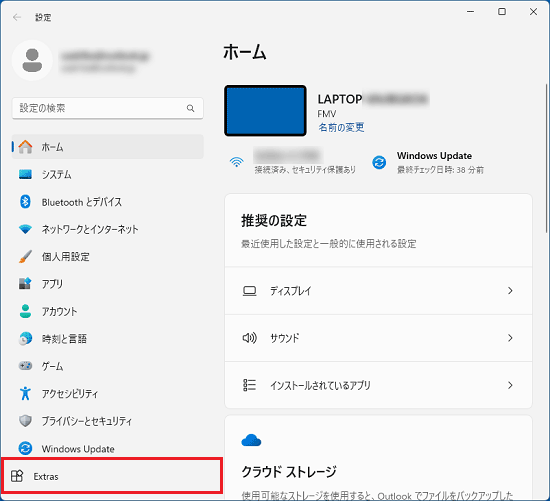
Task: Click the back arrow in title bar
Action: click(16, 17)
